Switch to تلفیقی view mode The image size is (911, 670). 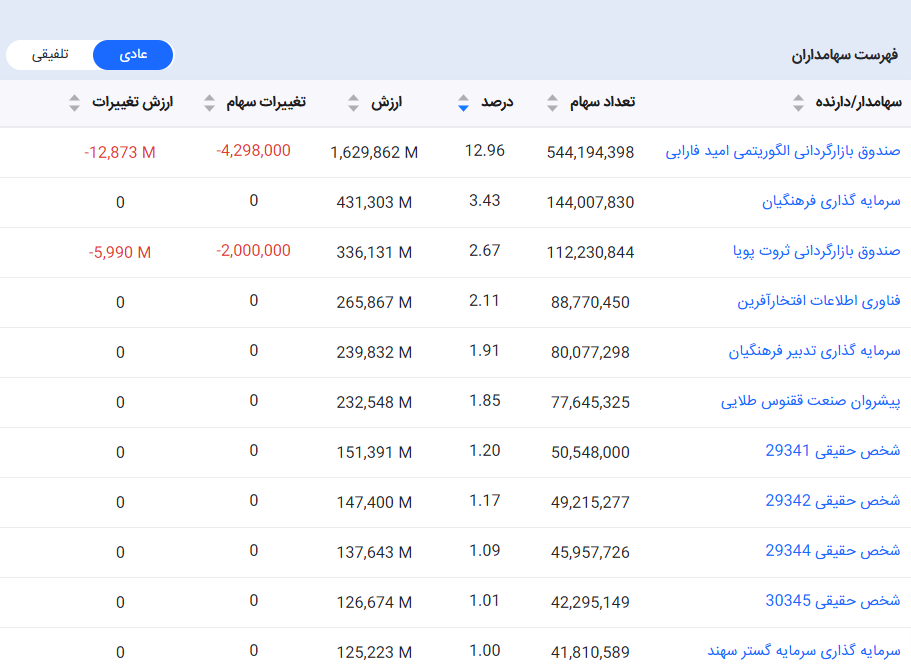(x=50, y=55)
